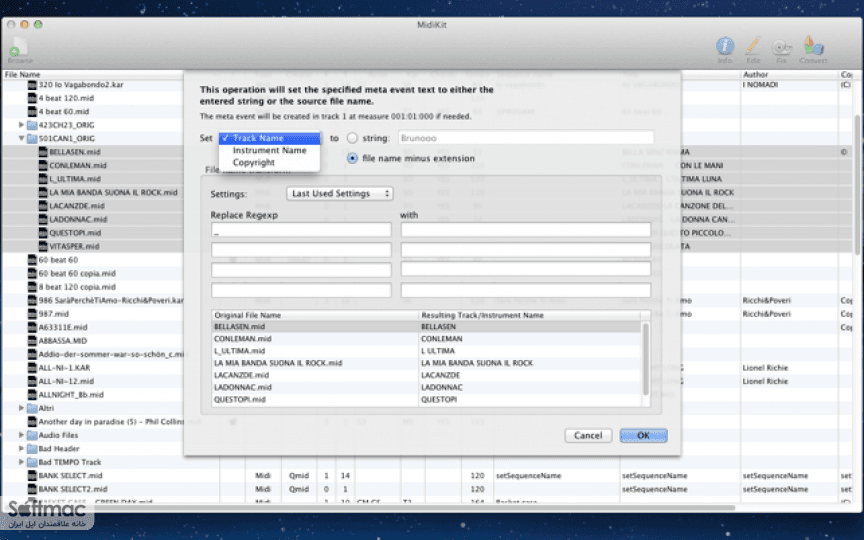Click the first Replace Regexp field
The width and height of the screenshot is (864, 540).
(301, 230)
